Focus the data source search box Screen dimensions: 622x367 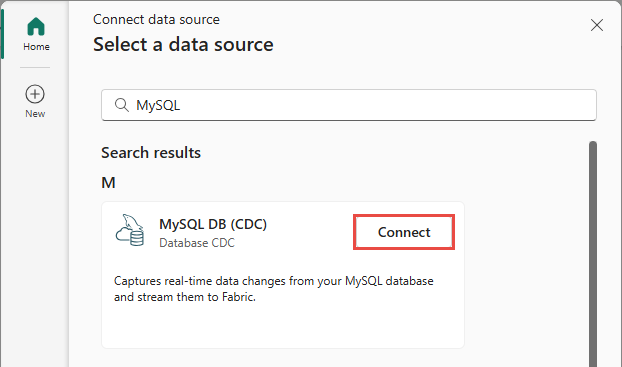(x=349, y=105)
